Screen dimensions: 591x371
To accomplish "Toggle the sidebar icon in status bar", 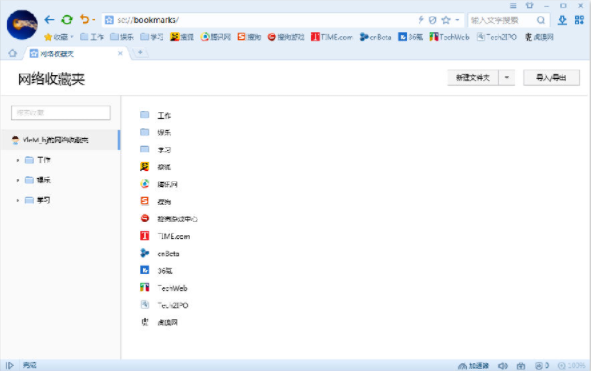I will click(x=10, y=365).
